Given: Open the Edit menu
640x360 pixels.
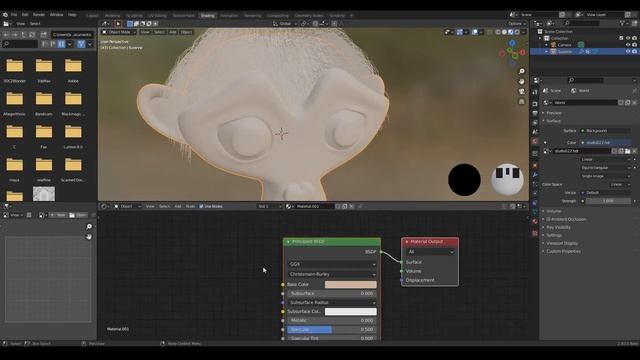Looking at the screenshot, I should pyautogui.click(x=25, y=14).
